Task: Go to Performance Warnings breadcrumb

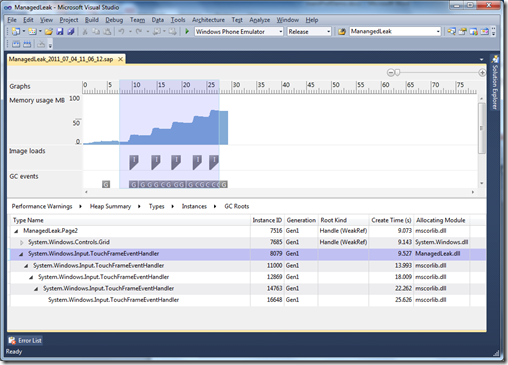Action: coord(42,206)
